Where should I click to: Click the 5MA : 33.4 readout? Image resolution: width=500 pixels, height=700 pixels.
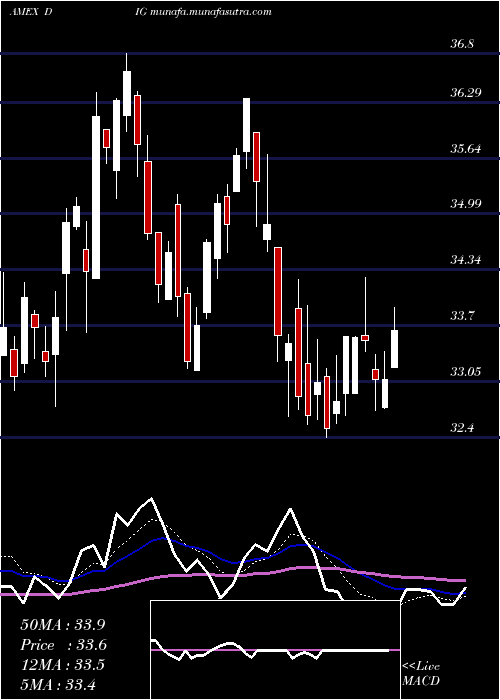(x=58, y=684)
